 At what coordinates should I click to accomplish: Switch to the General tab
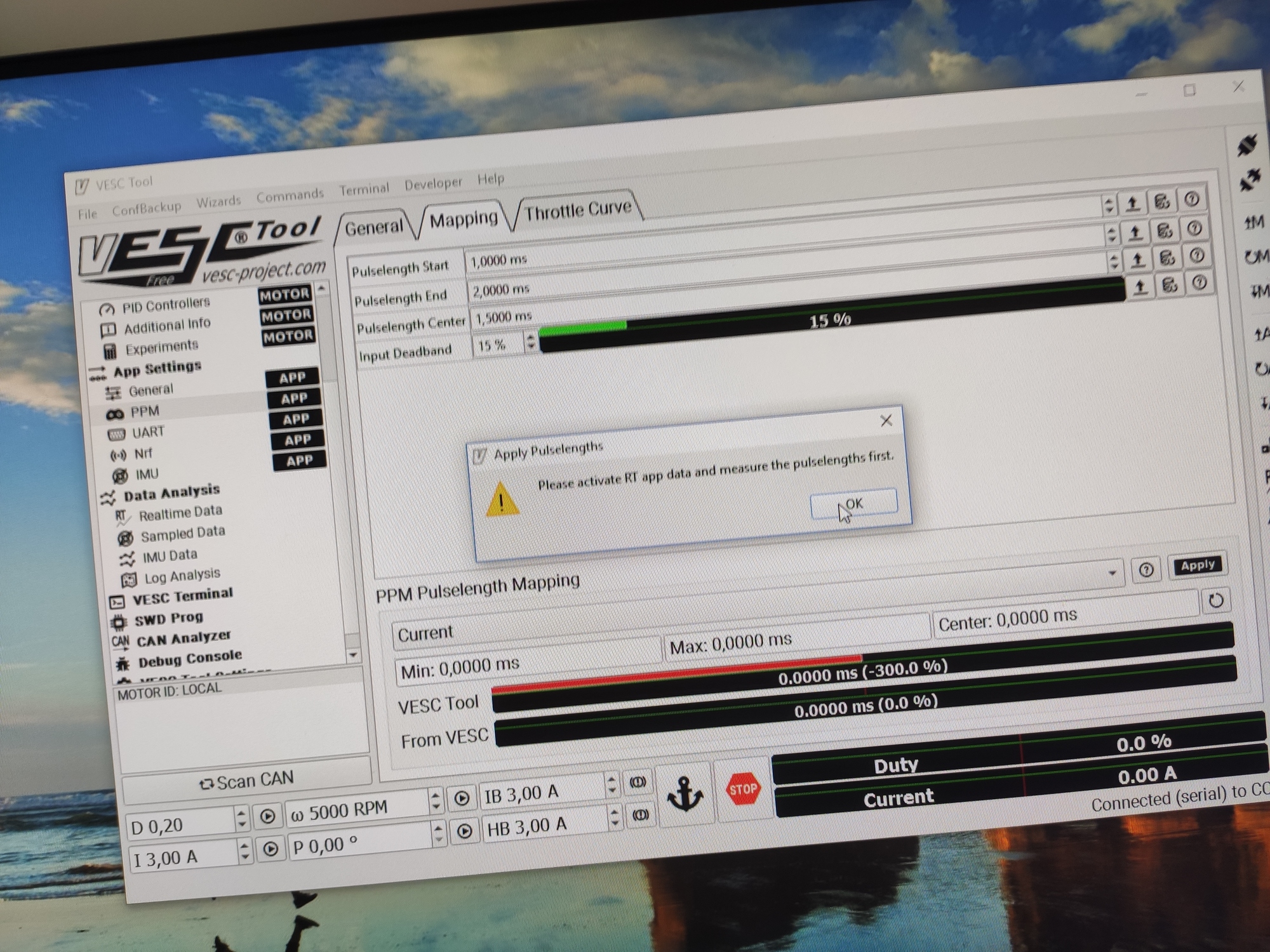(x=375, y=227)
